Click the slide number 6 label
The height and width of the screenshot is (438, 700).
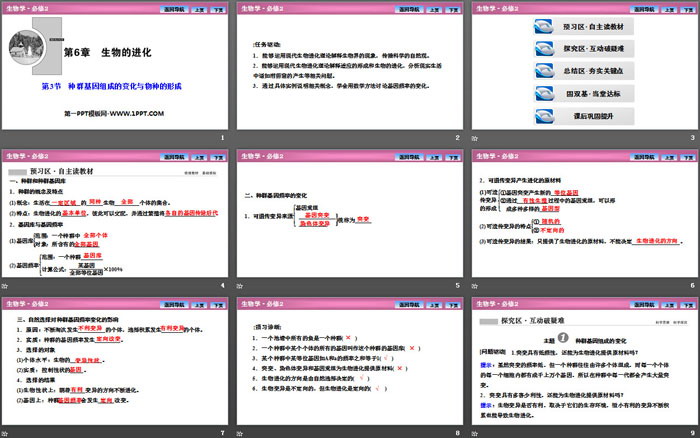(692, 285)
